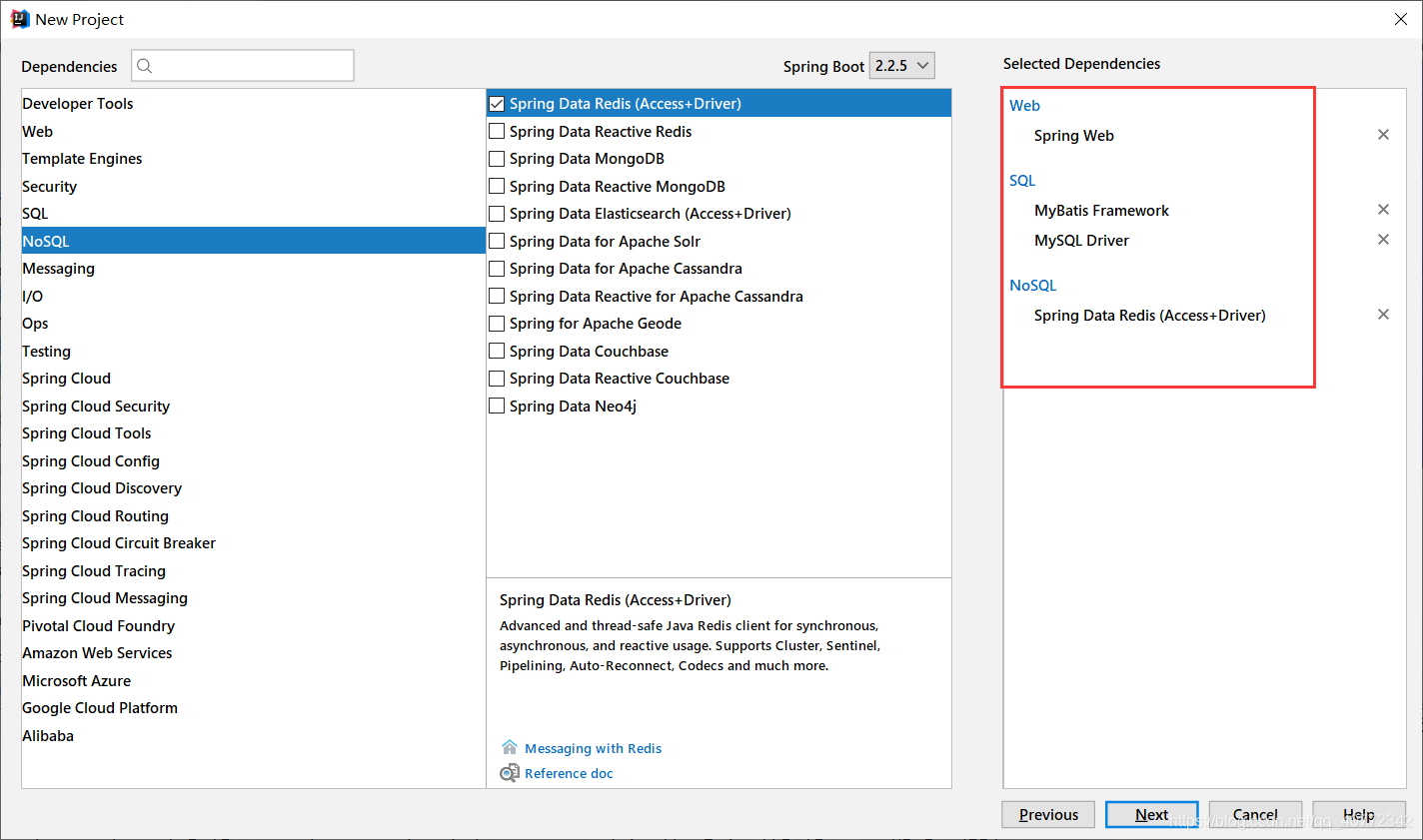Viewport: 1423px width, 840px height.
Task: Click the IntelliJ icon in the title bar
Action: coord(20,19)
